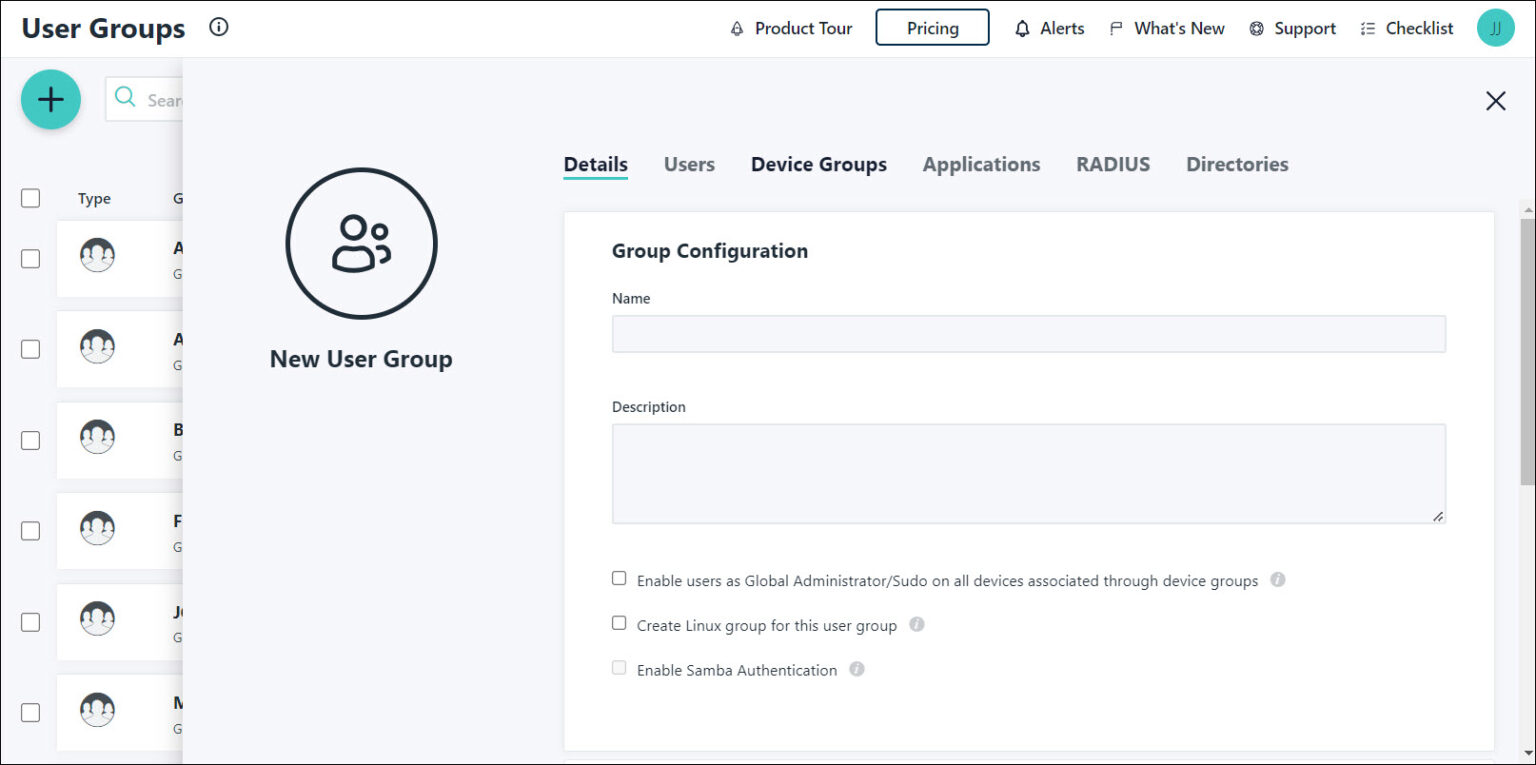Toggle the select-all checkbox above the group list
This screenshot has width=1536, height=765.
click(29, 198)
